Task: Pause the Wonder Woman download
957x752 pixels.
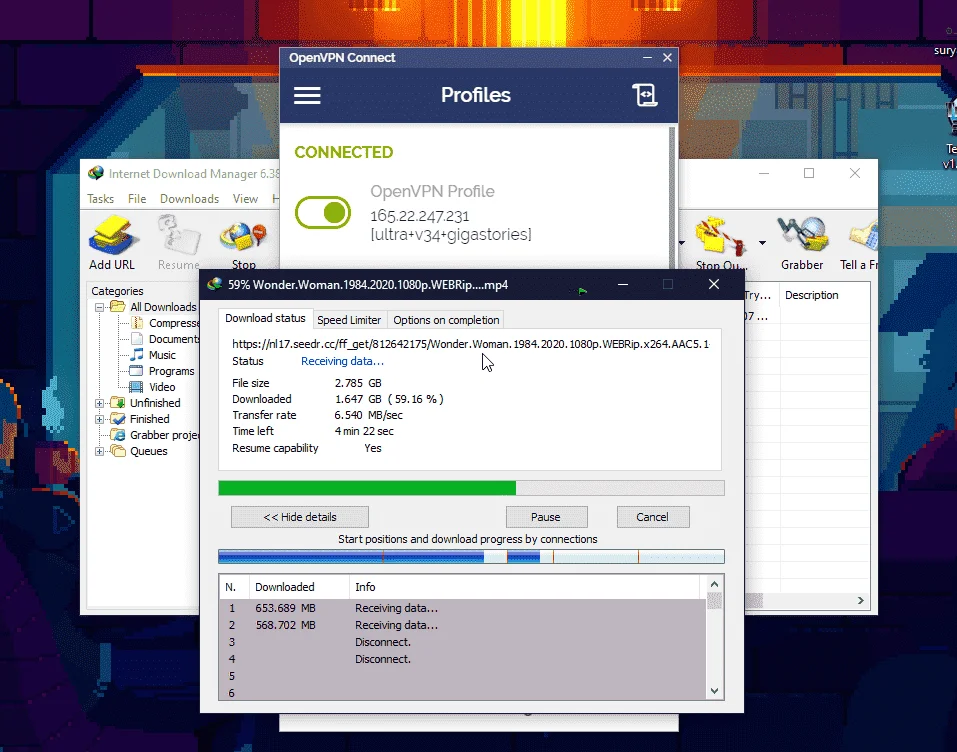Action: coord(546,517)
